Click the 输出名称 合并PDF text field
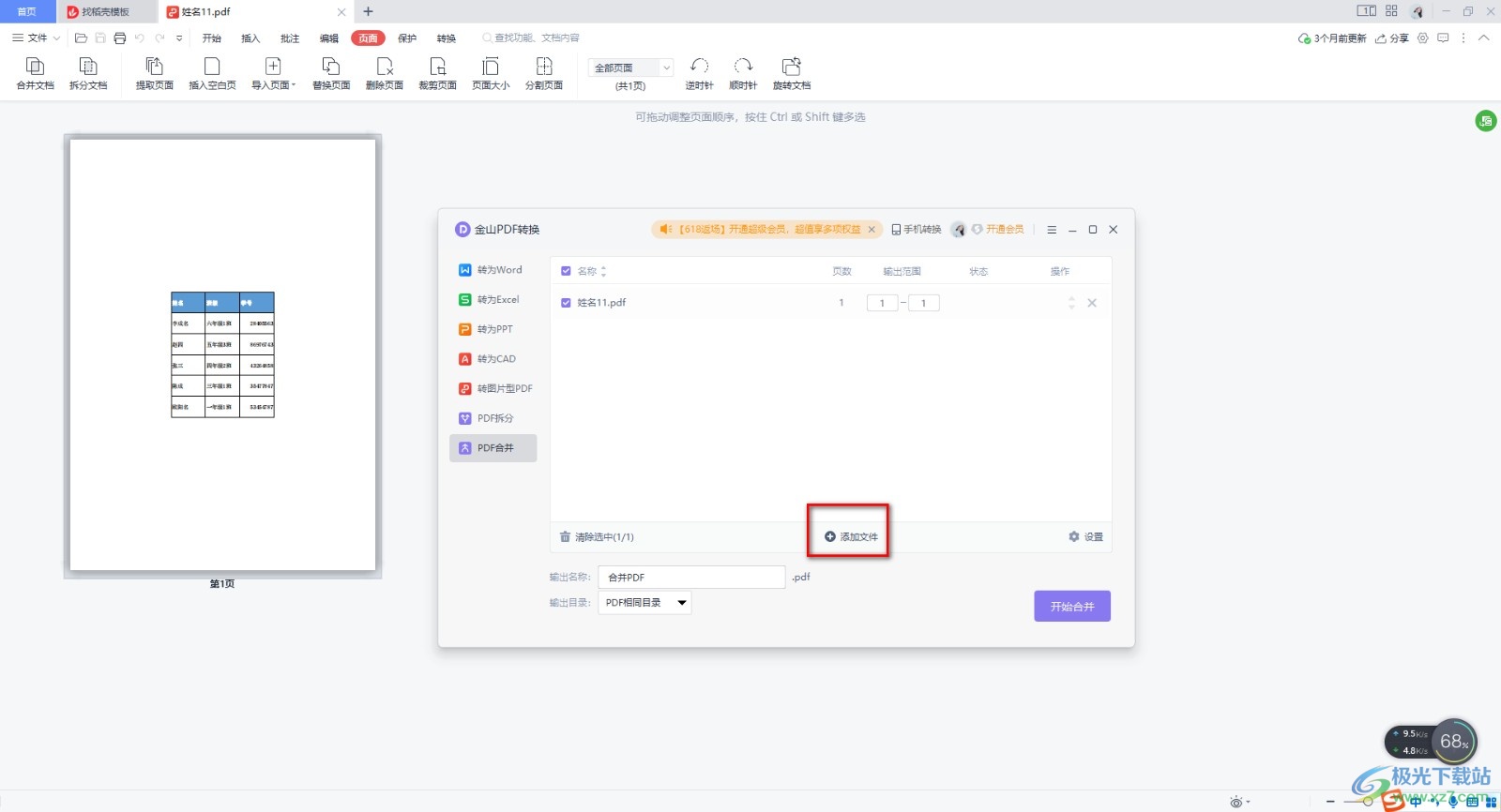Viewport: 1501px width, 812px height. coord(691,578)
